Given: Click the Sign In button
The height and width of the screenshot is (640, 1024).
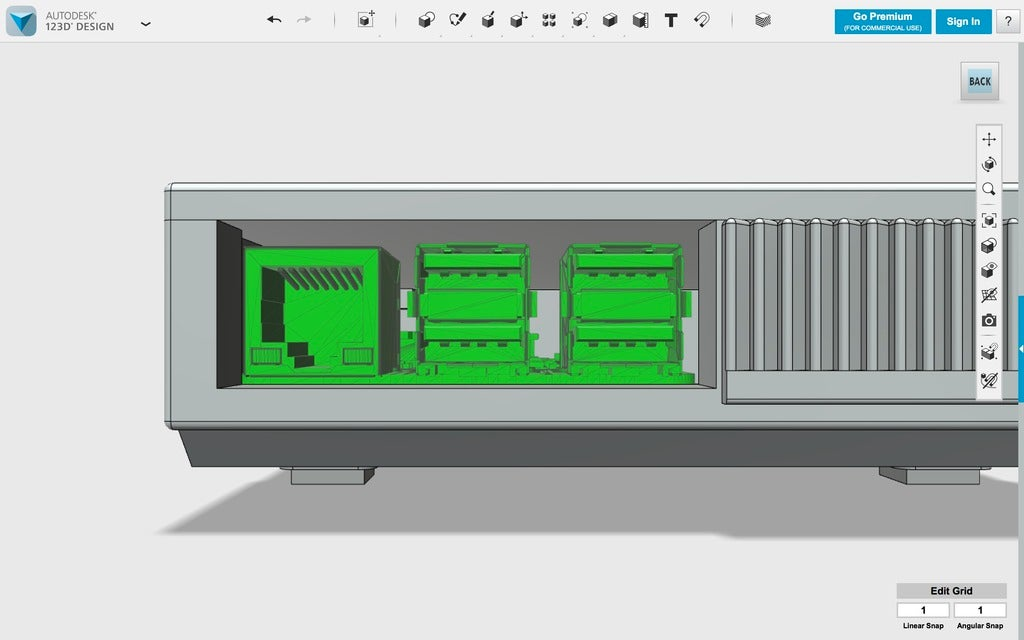Looking at the screenshot, I should 963,22.
